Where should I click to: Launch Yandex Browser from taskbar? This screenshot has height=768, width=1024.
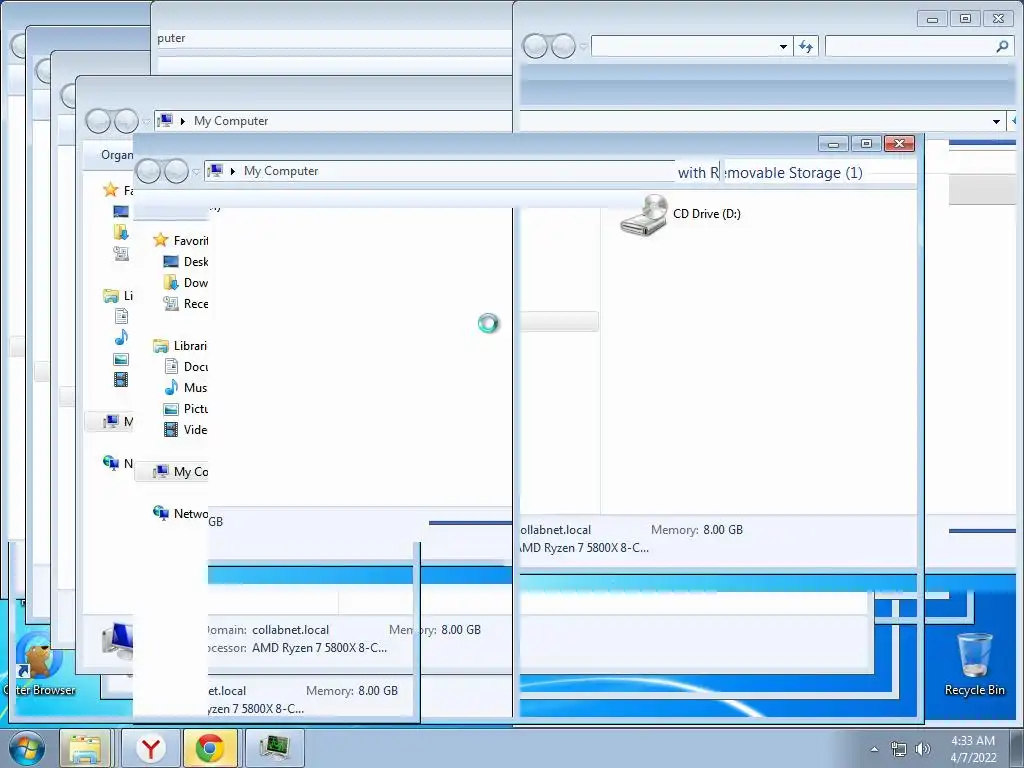(152, 748)
